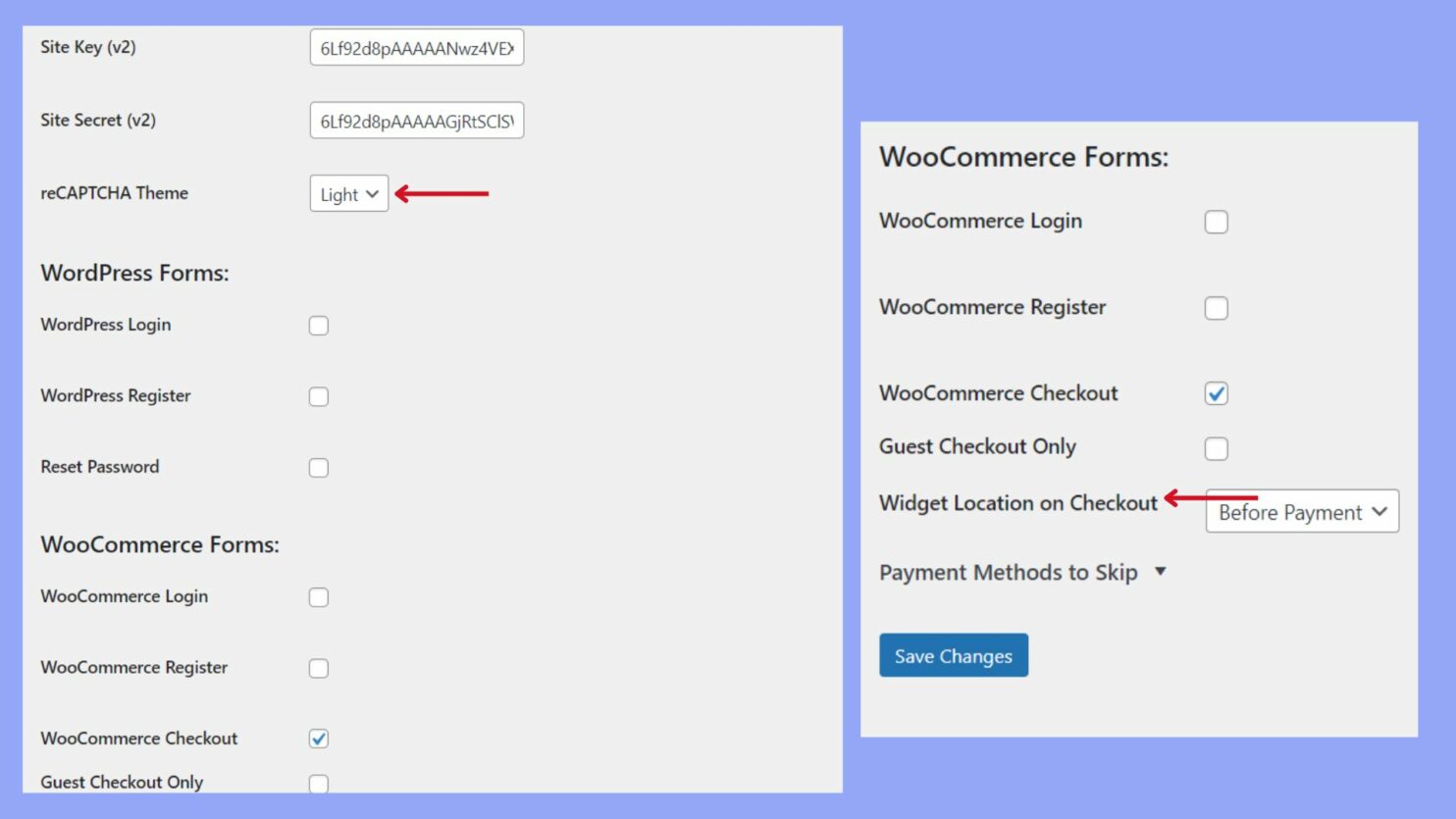Enable Guest Checkout Only in the left panel
1456x819 pixels.
pos(318,783)
